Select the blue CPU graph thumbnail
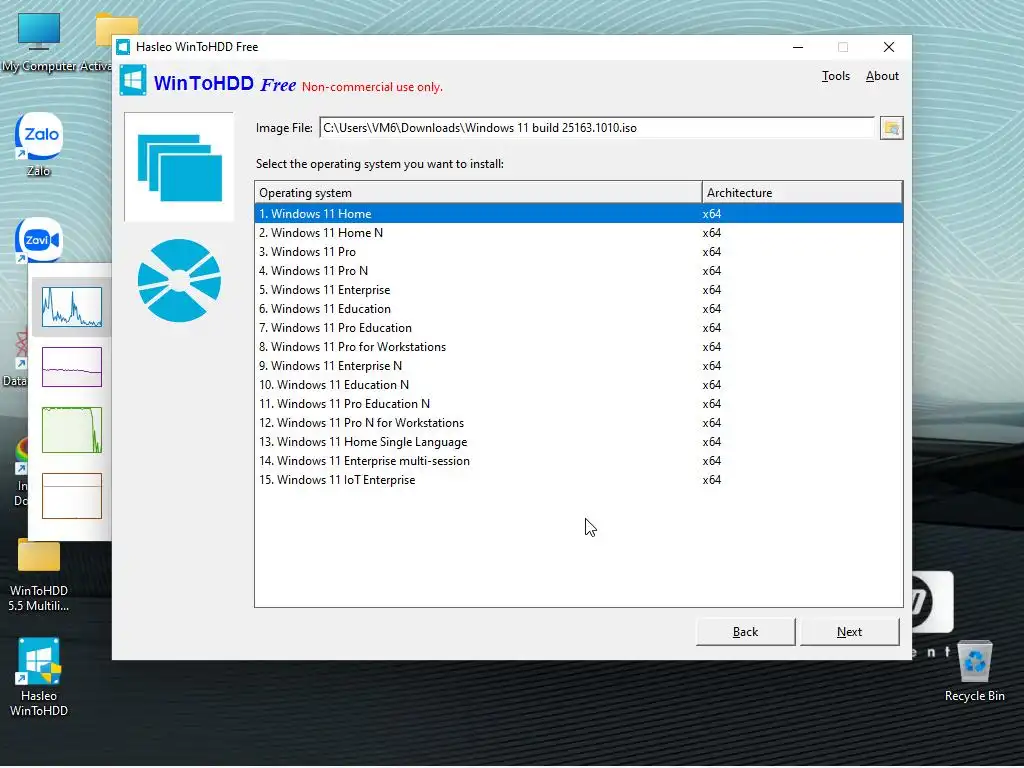 [x=72, y=306]
